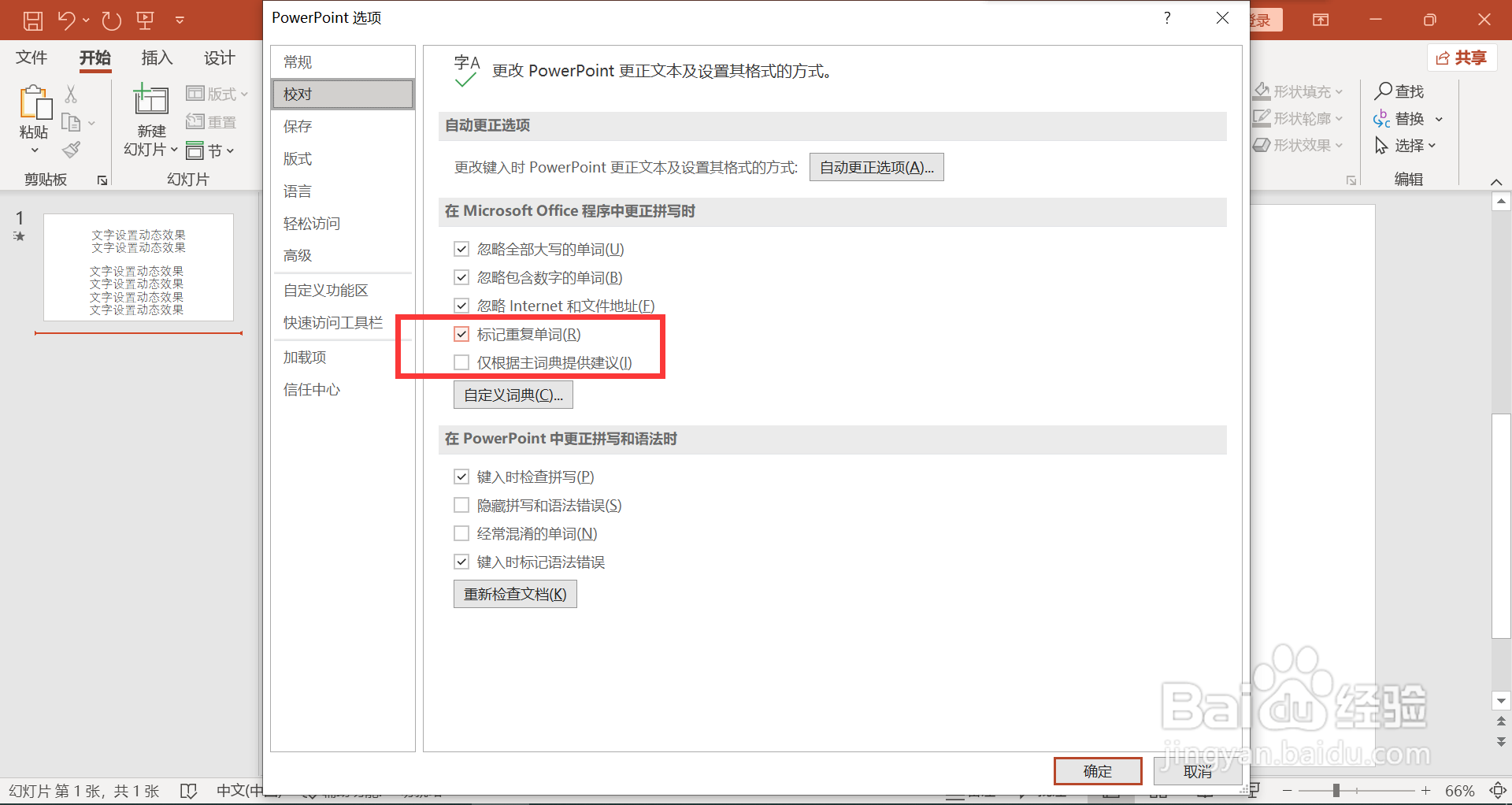This screenshot has width=1512, height=805.
Task: Open the Undo history dropdown arrow
Action: 85,20
